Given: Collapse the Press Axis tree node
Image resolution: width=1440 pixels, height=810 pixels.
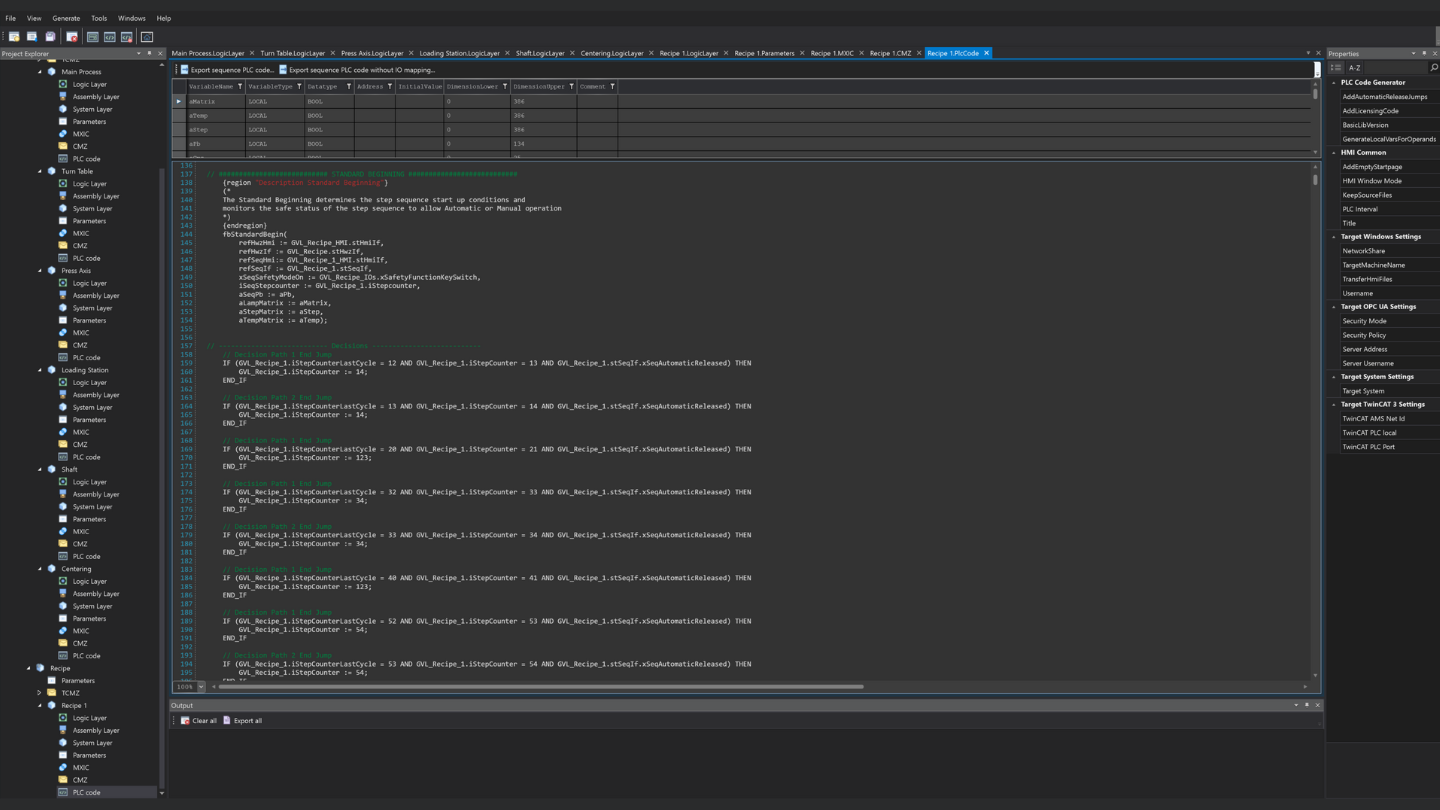Looking at the screenshot, I should click(40, 270).
